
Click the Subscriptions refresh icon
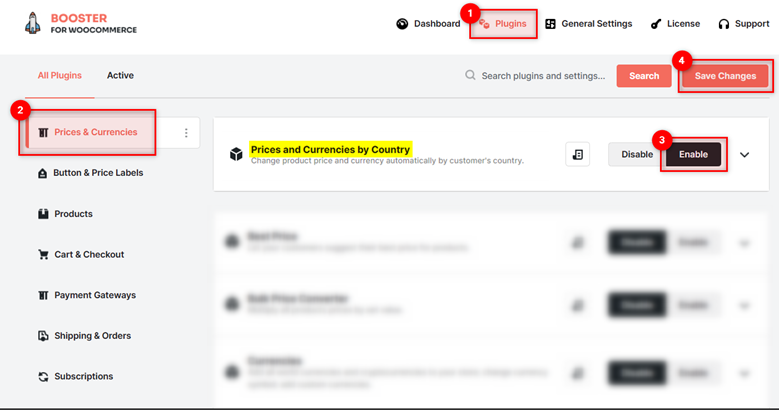click(43, 377)
